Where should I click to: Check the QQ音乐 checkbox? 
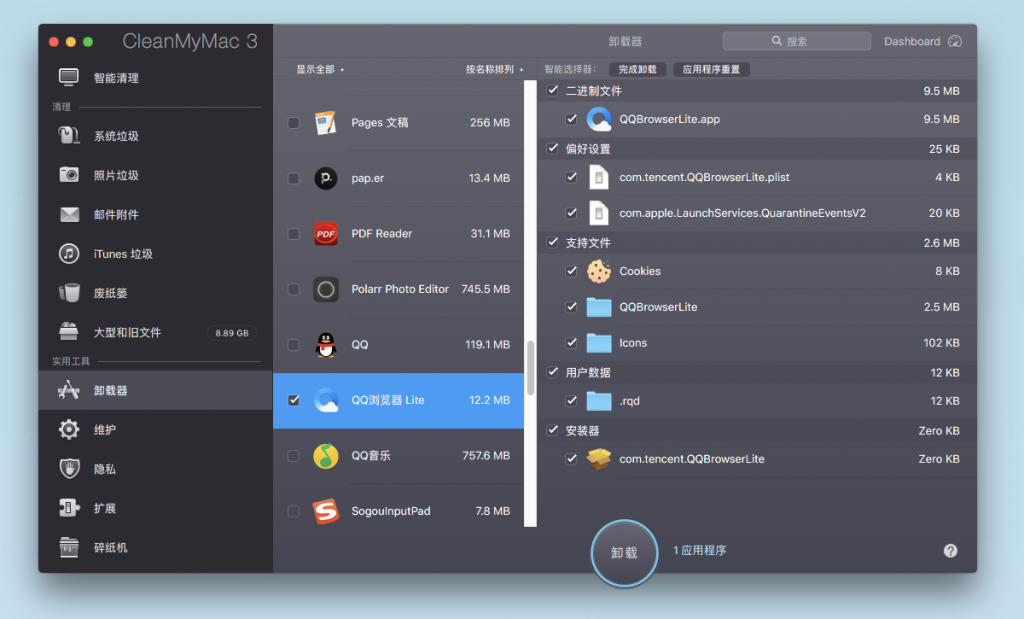click(x=294, y=456)
